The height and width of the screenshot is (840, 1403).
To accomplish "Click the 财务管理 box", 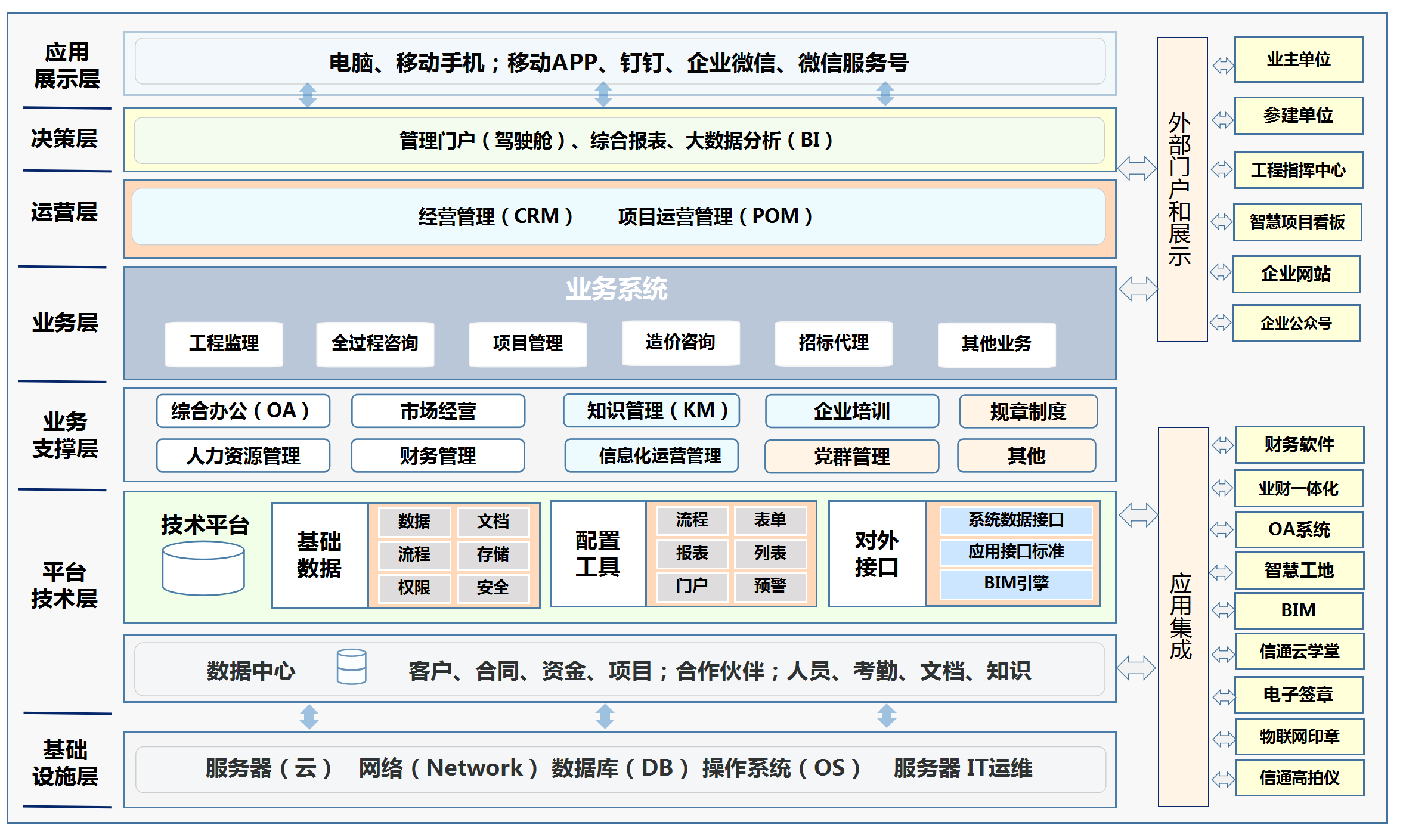I will pos(438,455).
